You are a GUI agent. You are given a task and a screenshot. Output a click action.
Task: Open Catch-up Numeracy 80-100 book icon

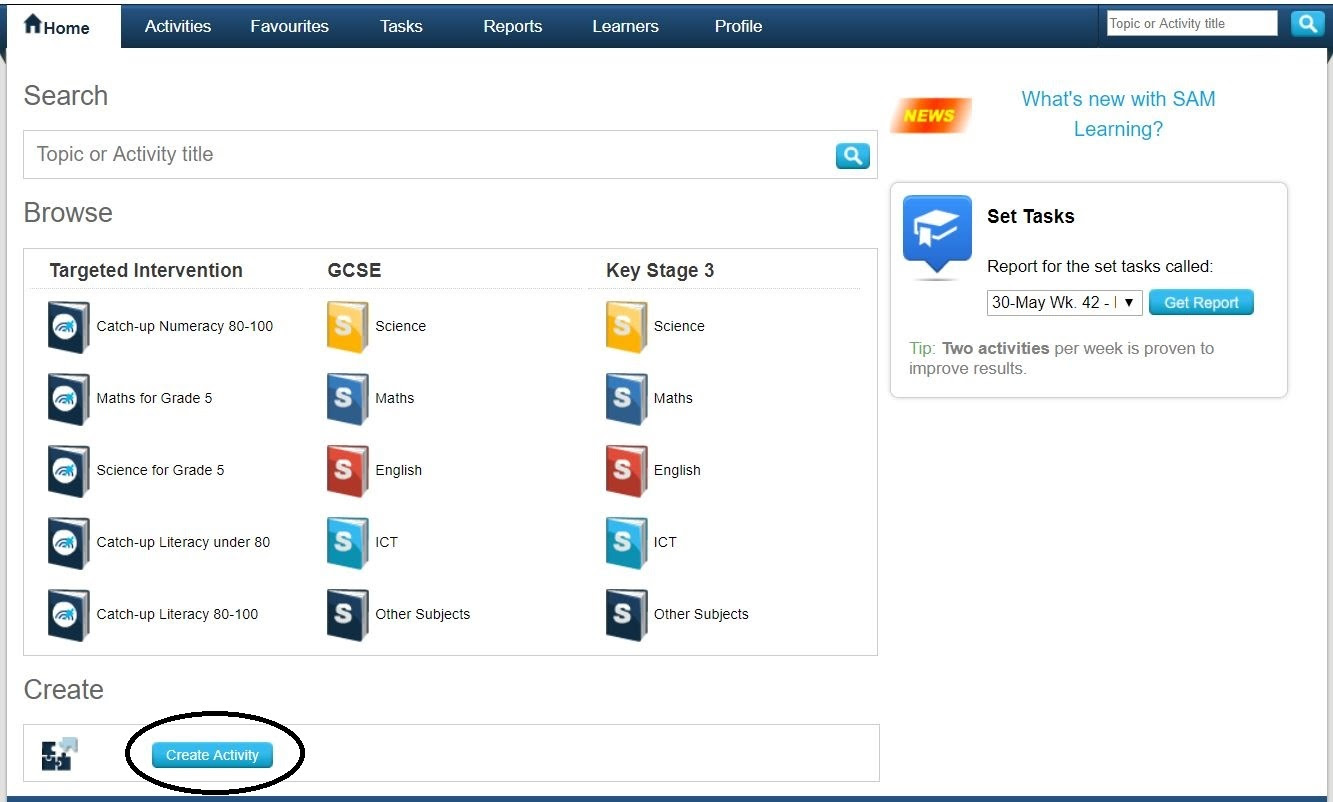tap(69, 327)
